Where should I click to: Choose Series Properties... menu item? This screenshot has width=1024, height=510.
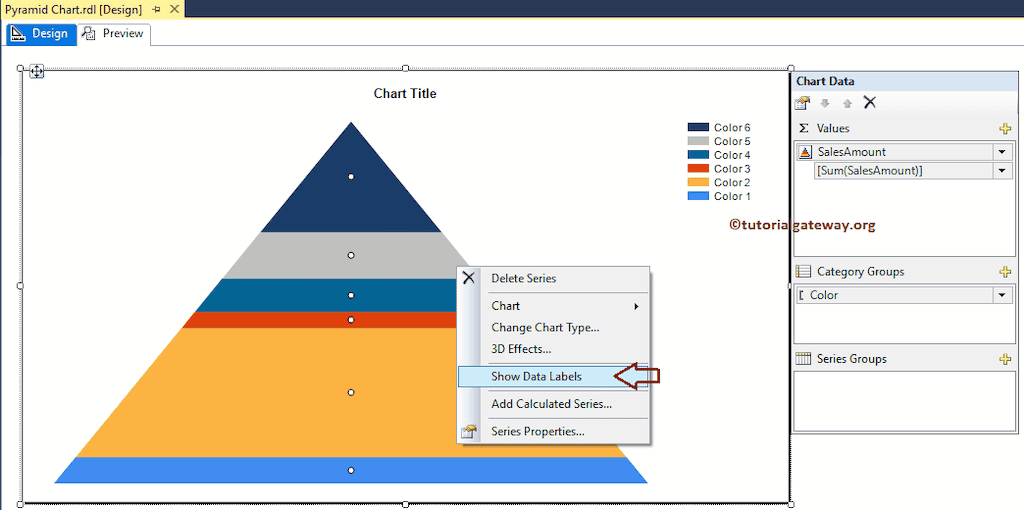(537, 432)
